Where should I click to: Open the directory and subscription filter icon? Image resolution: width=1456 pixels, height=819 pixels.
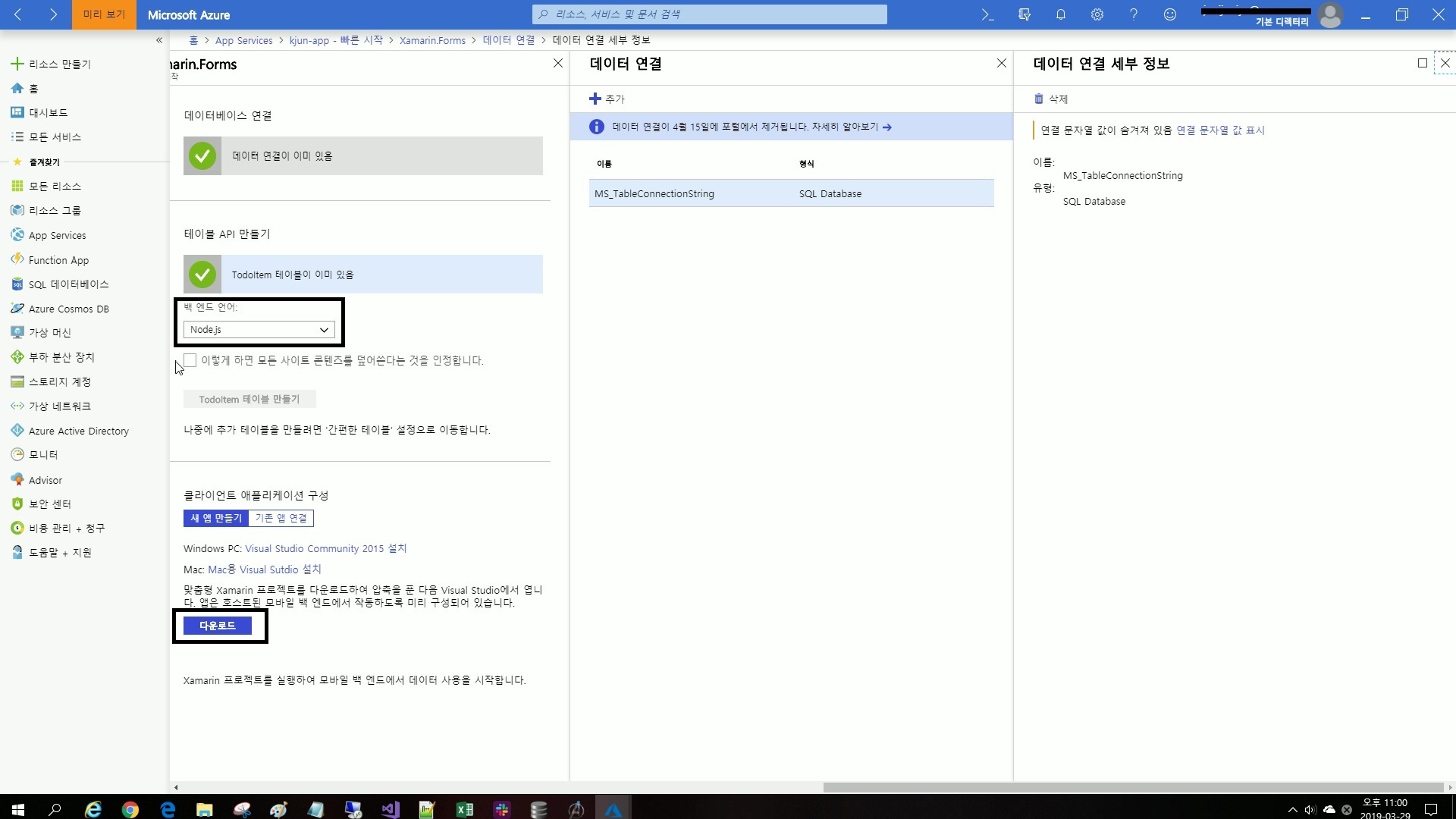click(x=1024, y=14)
